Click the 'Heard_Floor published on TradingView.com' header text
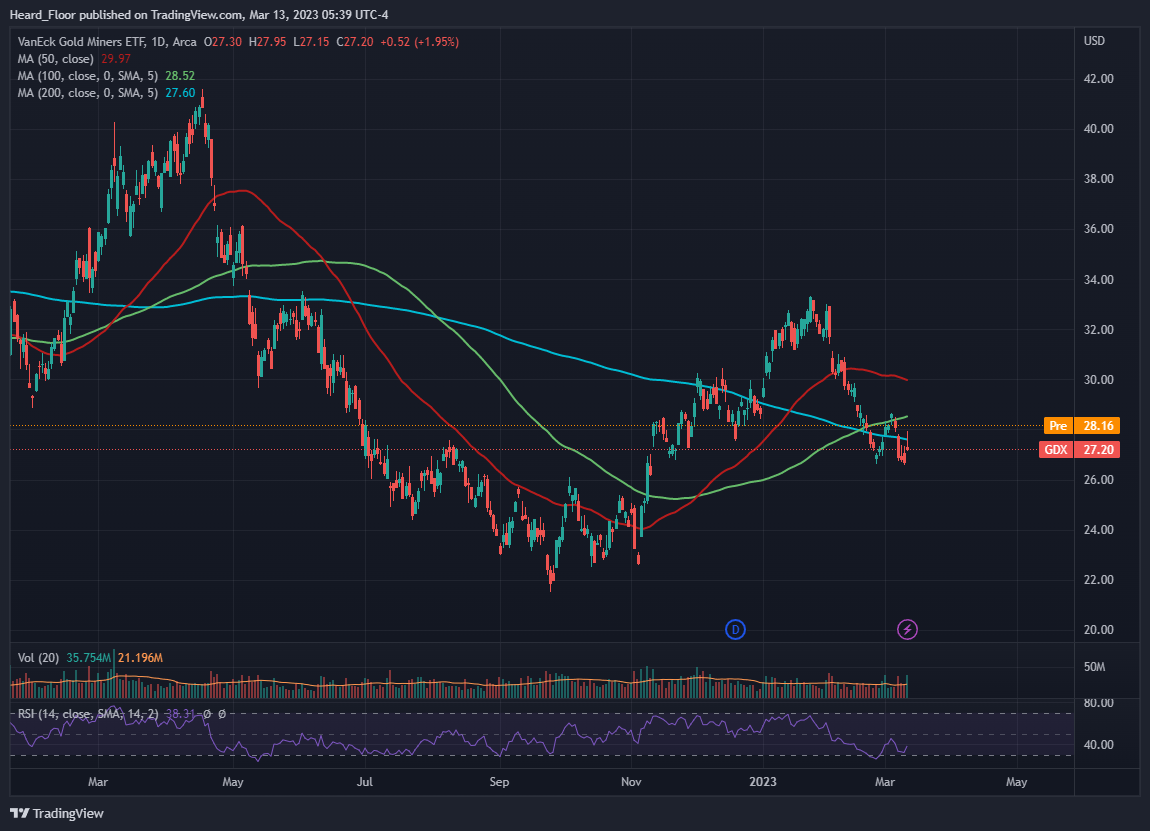Image resolution: width=1150 pixels, height=831 pixels. point(126,15)
